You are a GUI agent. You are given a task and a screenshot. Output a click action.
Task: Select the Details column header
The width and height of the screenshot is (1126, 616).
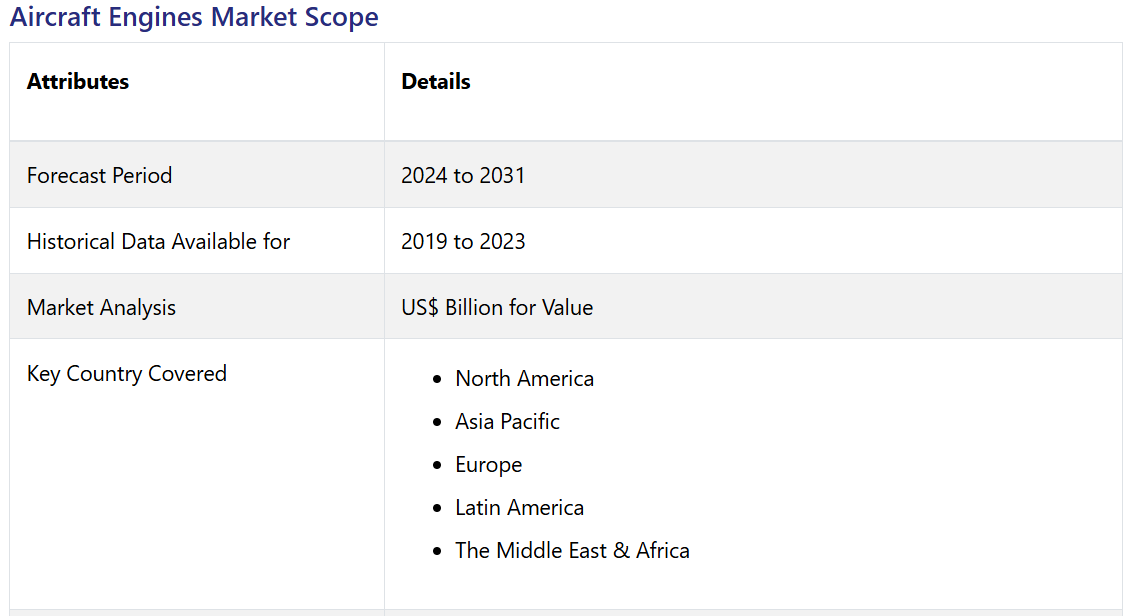point(436,82)
